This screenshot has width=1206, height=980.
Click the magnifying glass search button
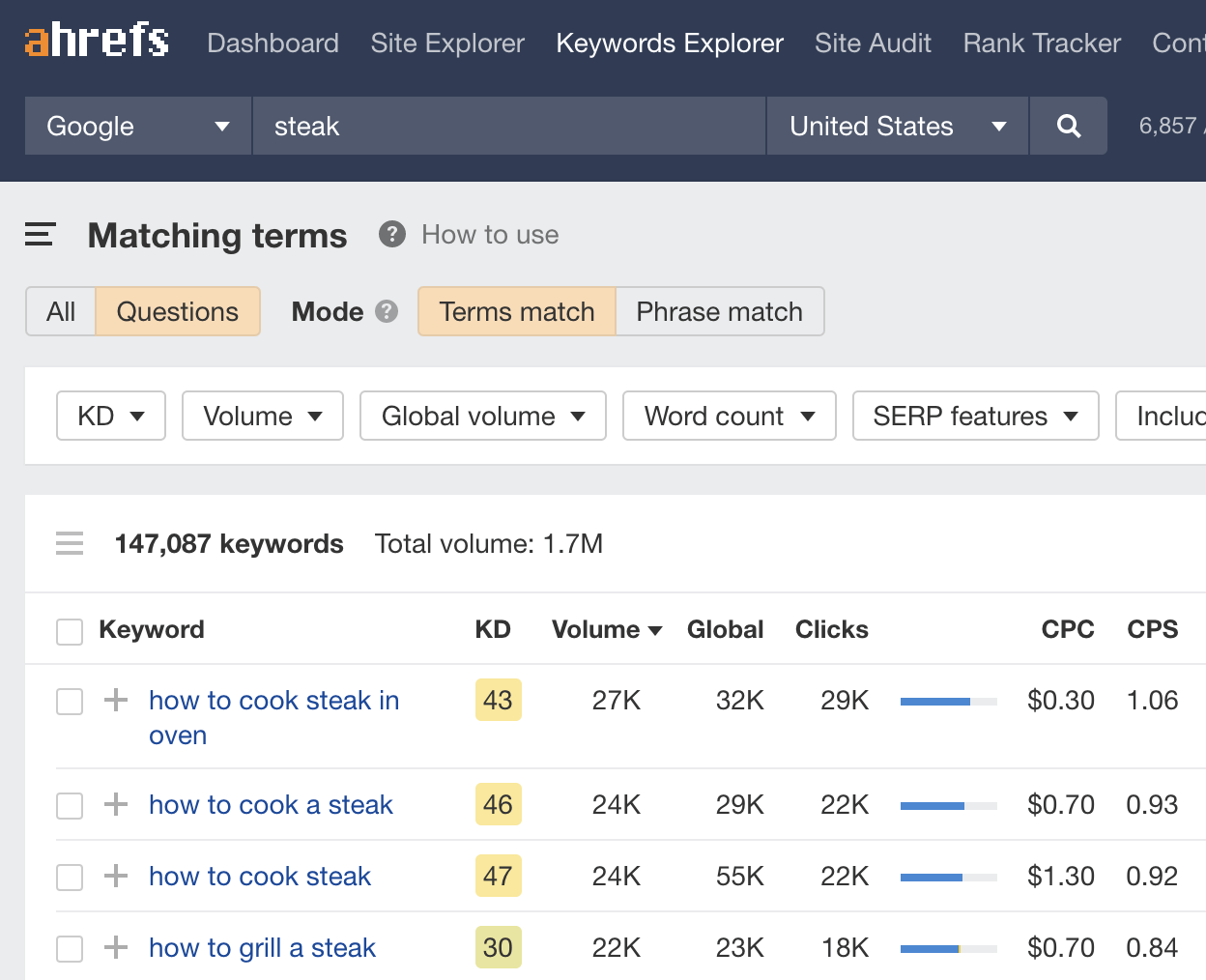(x=1068, y=126)
